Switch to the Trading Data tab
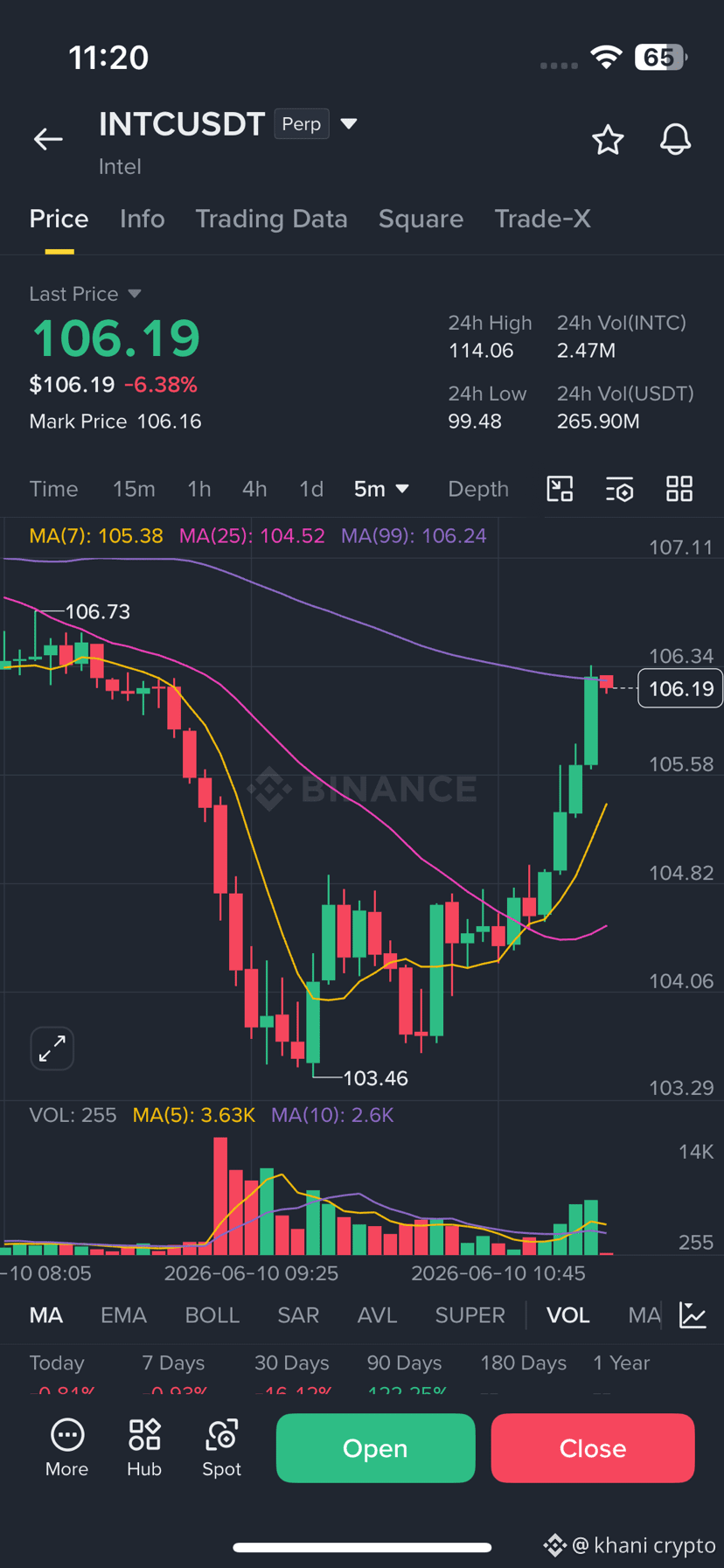724x1568 pixels. [x=271, y=219]
